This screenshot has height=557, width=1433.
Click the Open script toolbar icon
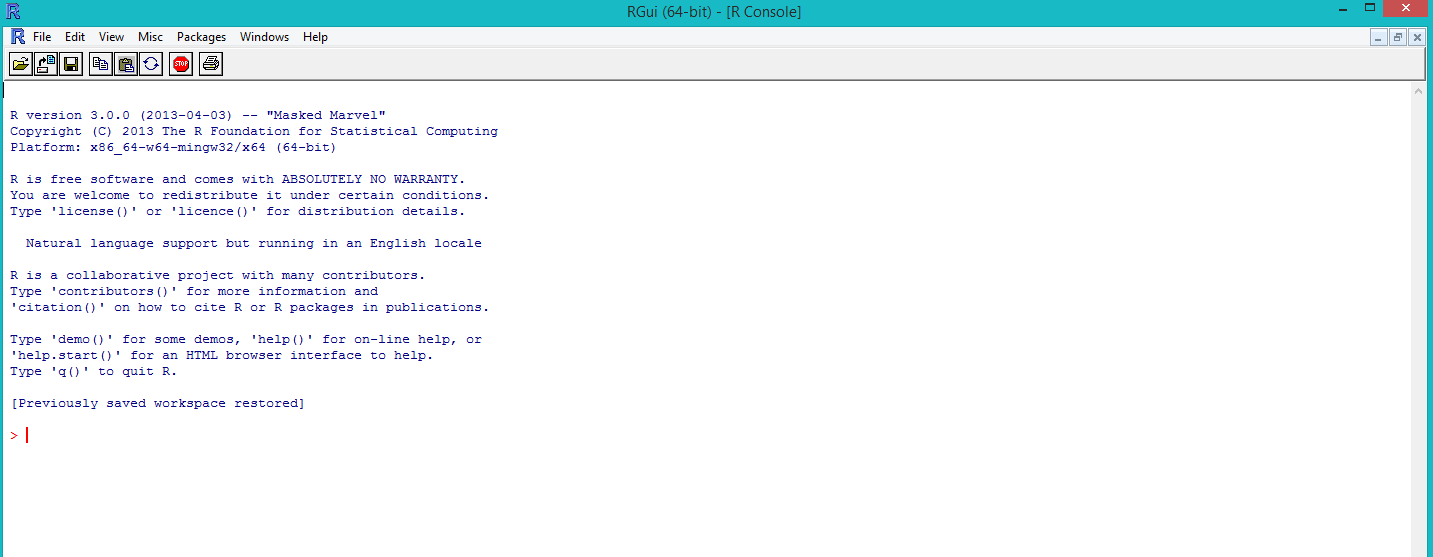coord(20,64)
